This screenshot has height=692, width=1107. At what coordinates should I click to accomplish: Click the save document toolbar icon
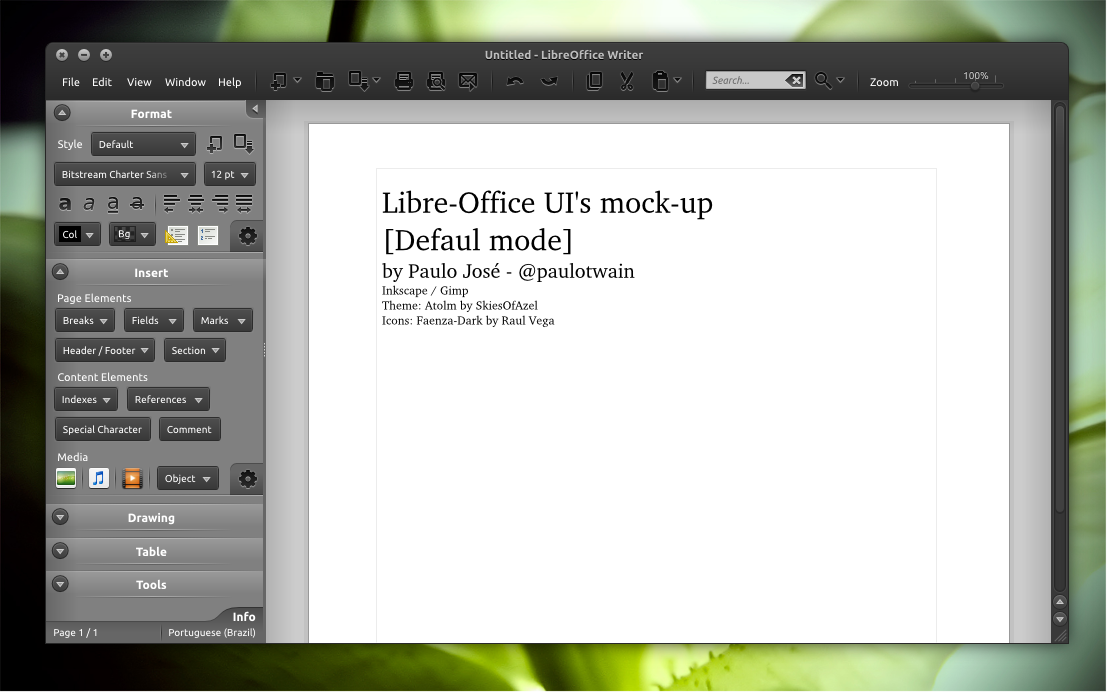[359, 81]
